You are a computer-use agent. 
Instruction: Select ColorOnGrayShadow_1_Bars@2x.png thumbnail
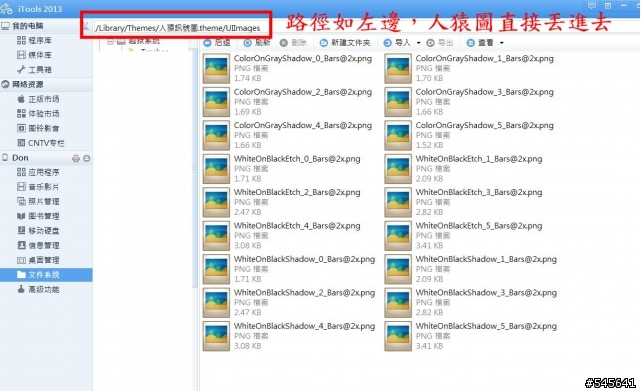[x=398, y=68]
